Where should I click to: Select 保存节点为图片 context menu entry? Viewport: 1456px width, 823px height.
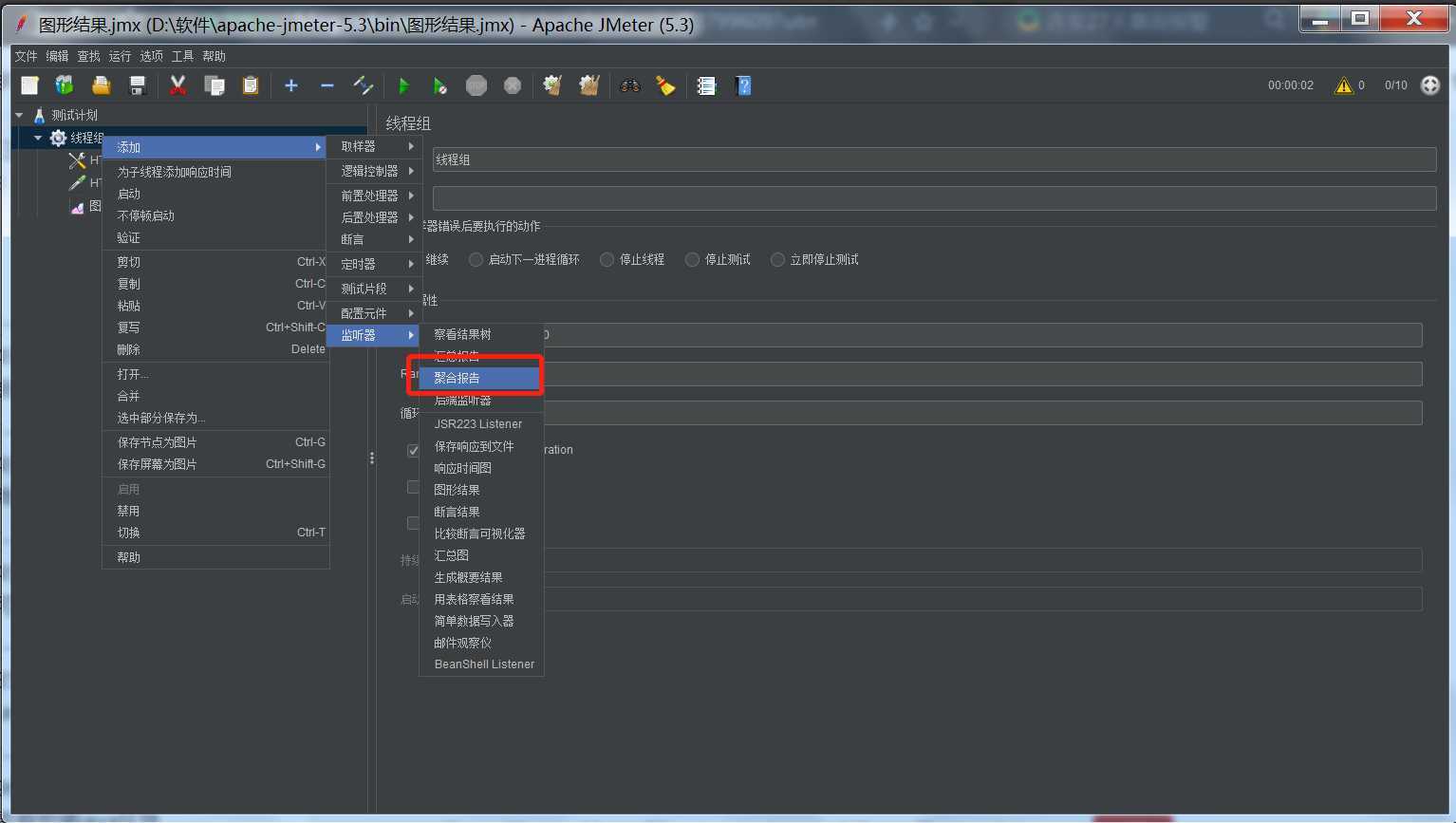click(215, 442)
